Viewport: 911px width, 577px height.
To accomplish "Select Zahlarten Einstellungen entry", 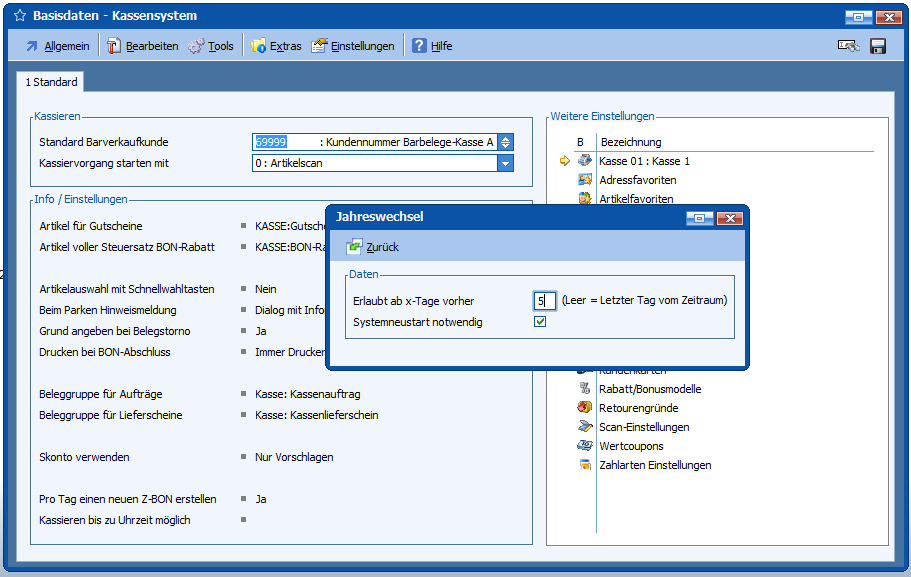I will click(654, 465).
